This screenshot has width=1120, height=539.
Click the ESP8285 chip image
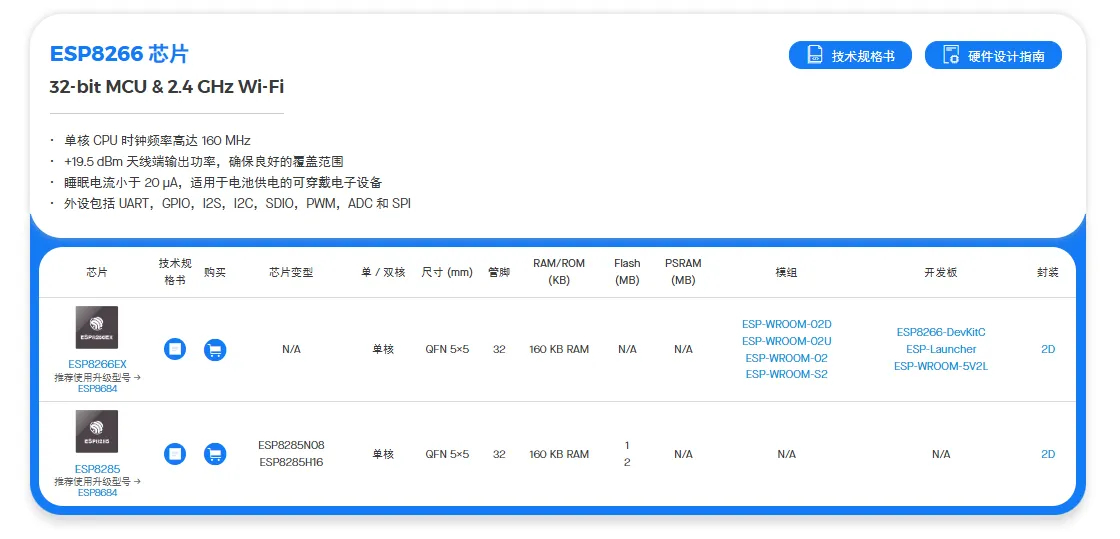pos(97,432)
